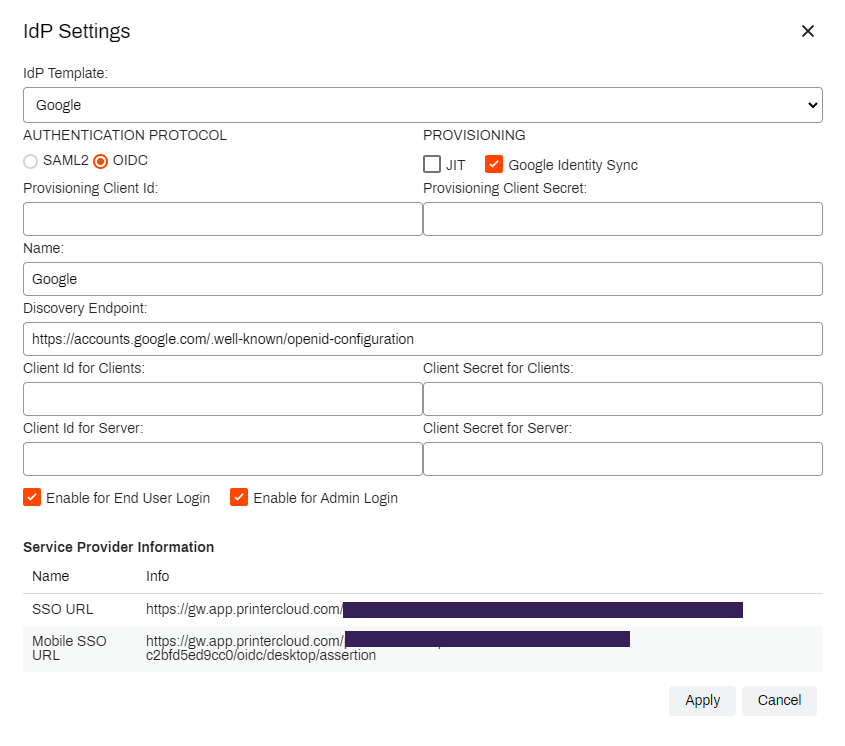Cancel the IdP settings changes
Image resolution: width=845 pixels, height=746 pixels.
pos(779,700)
